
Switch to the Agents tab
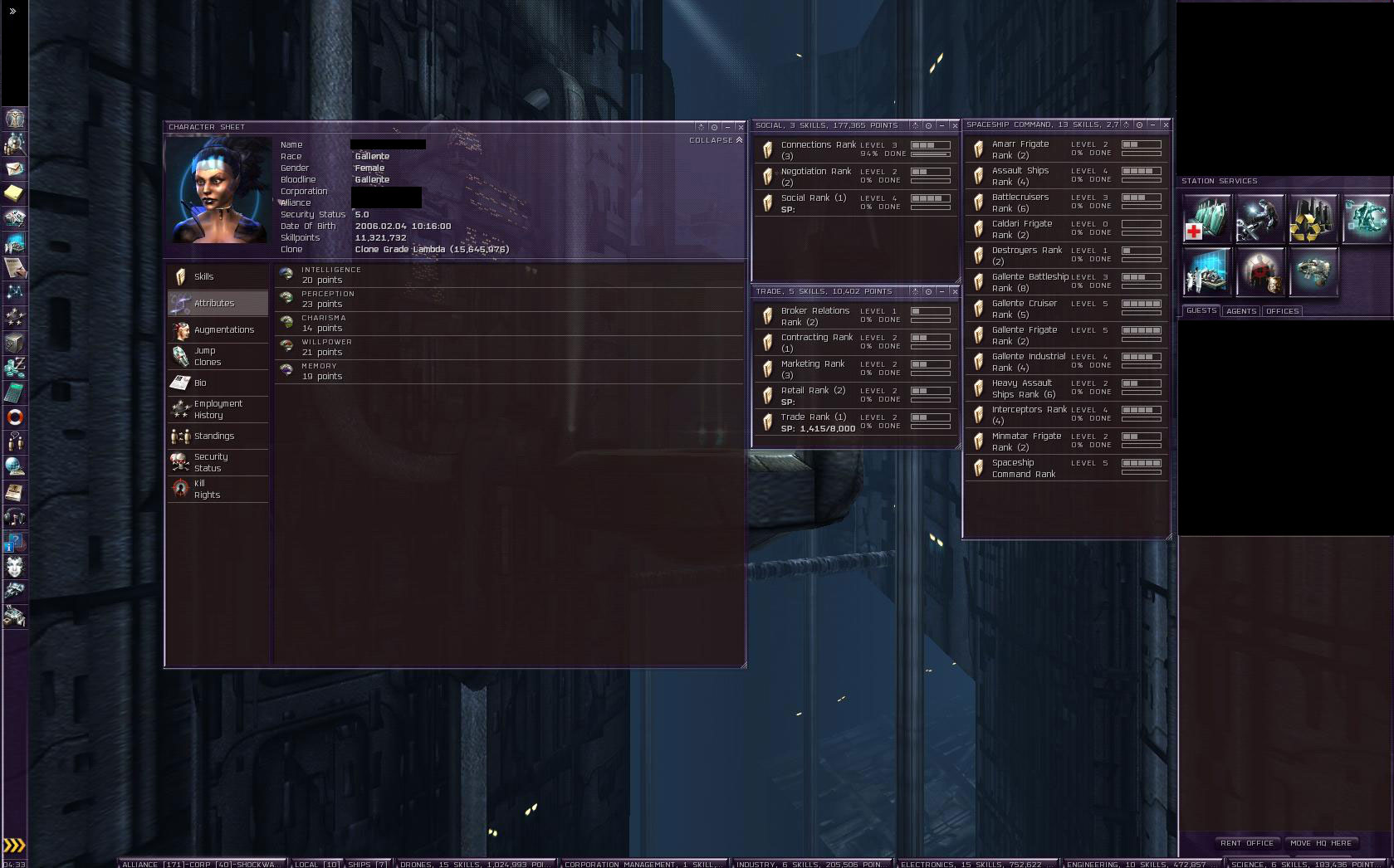1241,311
